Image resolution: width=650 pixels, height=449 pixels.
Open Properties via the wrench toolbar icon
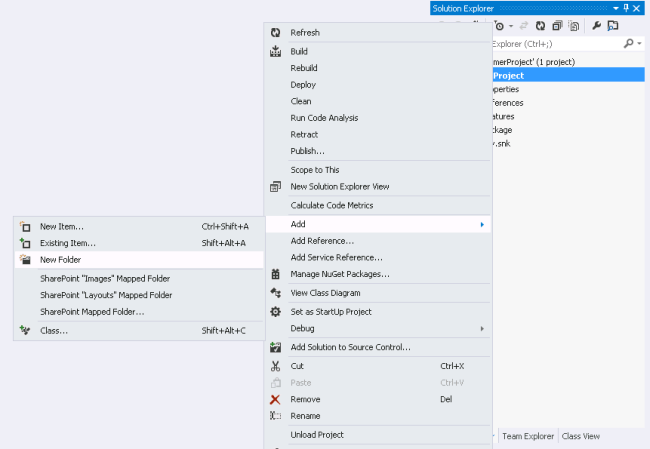[x=595, y=25]
